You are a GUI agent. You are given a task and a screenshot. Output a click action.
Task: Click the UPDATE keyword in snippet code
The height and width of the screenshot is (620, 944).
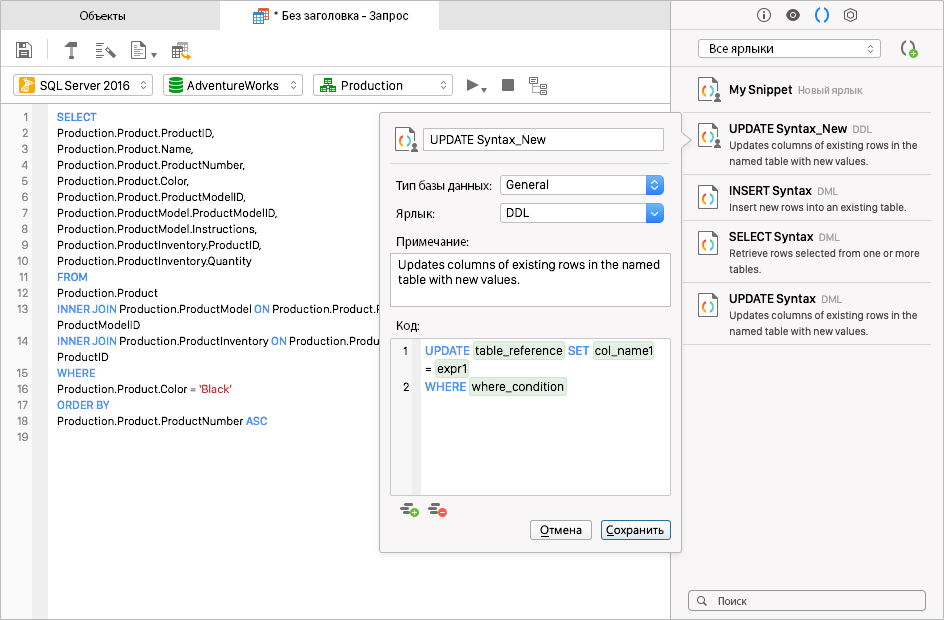point(447,350)
